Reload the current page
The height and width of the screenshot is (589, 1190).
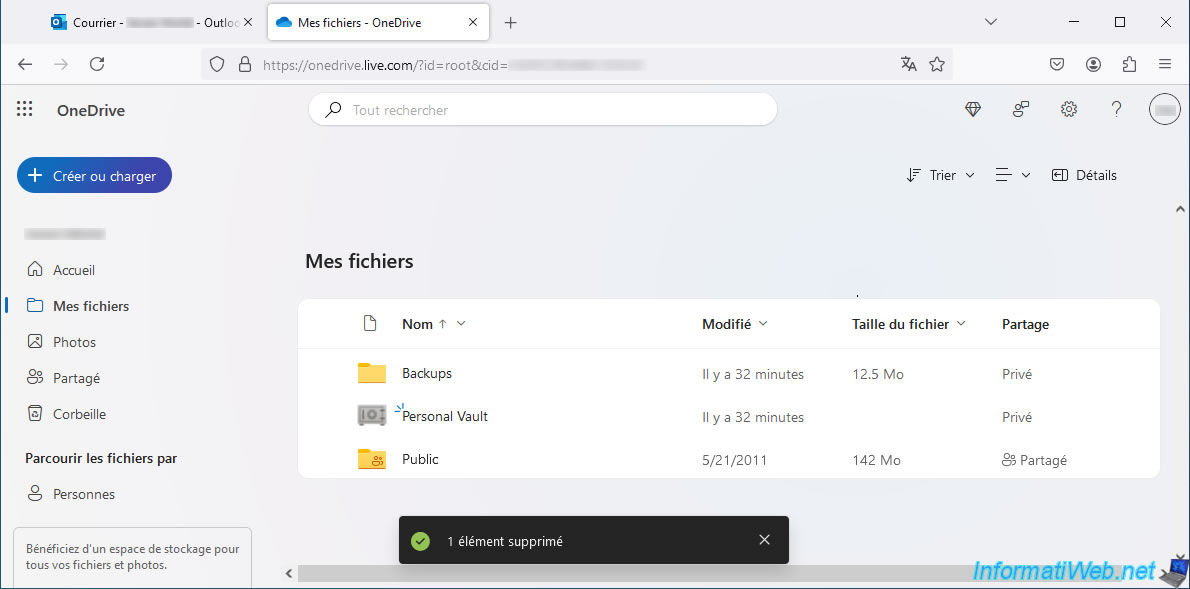[97, 65]
